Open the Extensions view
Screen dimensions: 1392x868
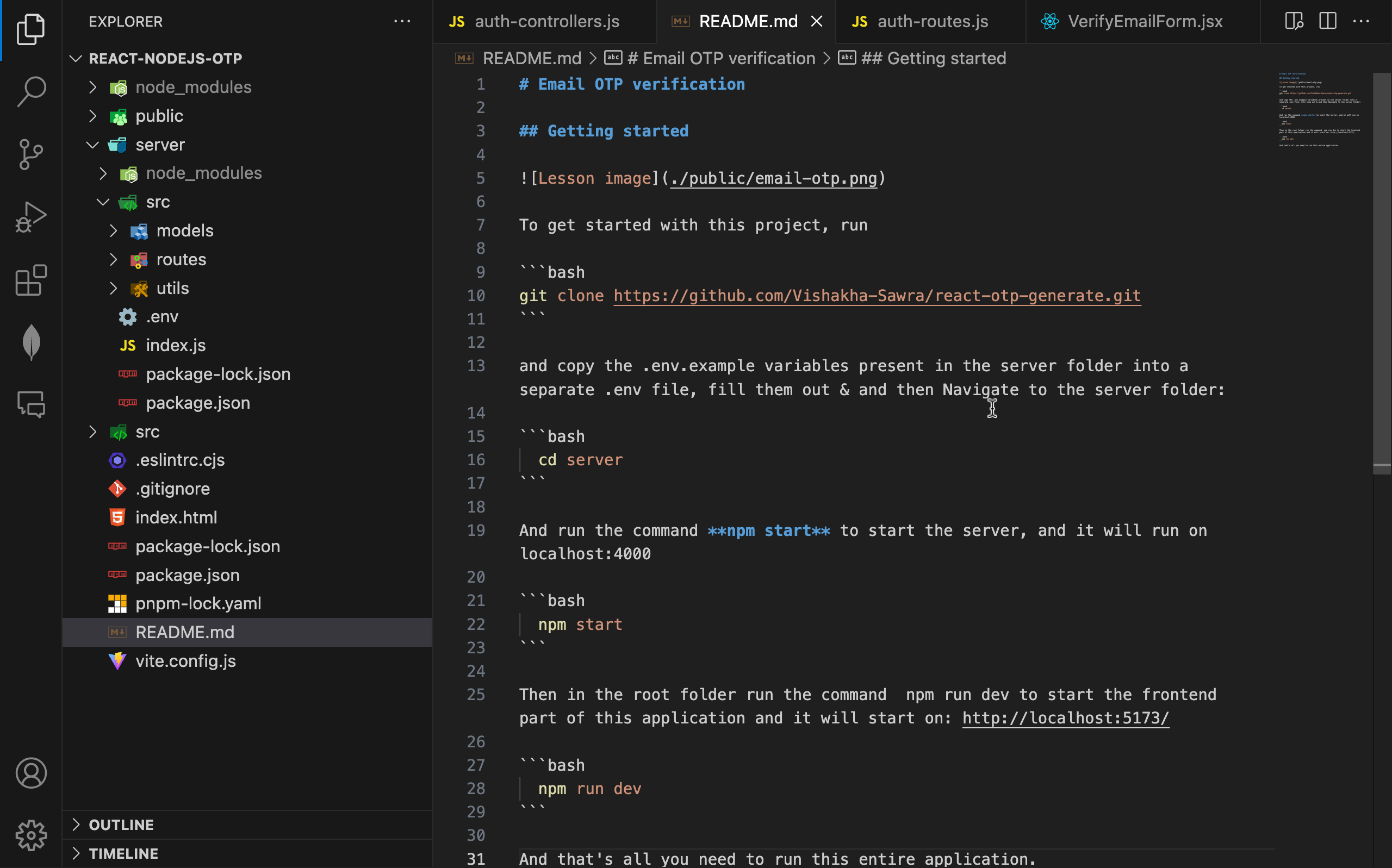coord(31,280)
